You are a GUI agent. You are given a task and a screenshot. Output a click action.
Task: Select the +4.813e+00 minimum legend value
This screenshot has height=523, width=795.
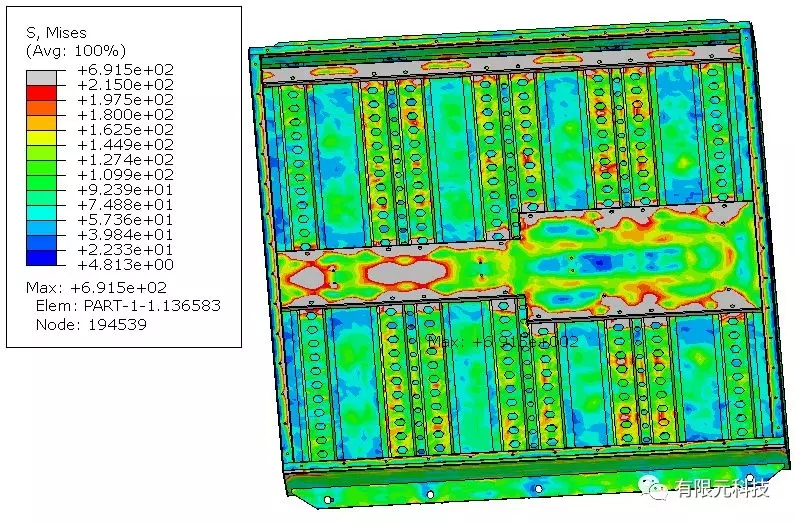coord(125,264)
